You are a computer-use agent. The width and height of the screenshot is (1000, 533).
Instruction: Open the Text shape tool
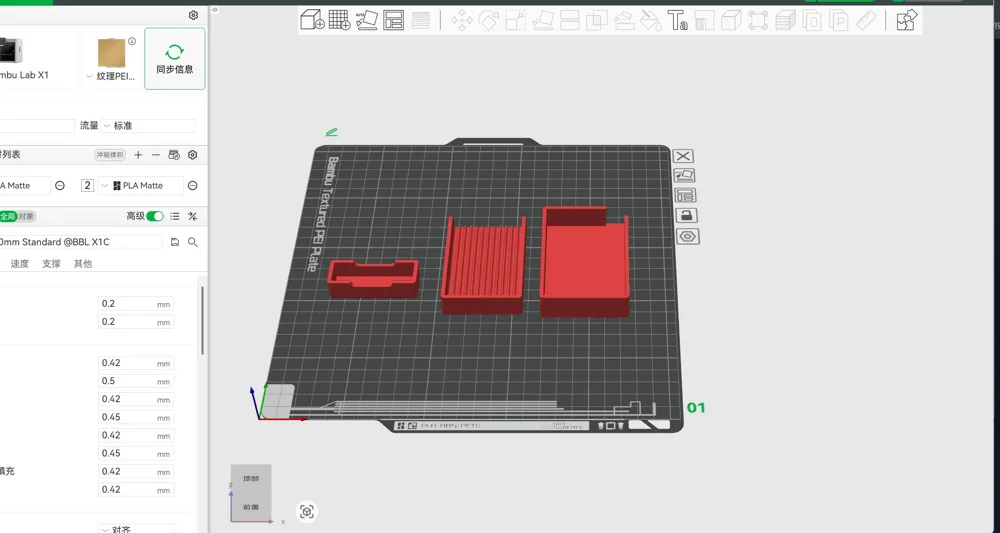click(x=677, y=20)
